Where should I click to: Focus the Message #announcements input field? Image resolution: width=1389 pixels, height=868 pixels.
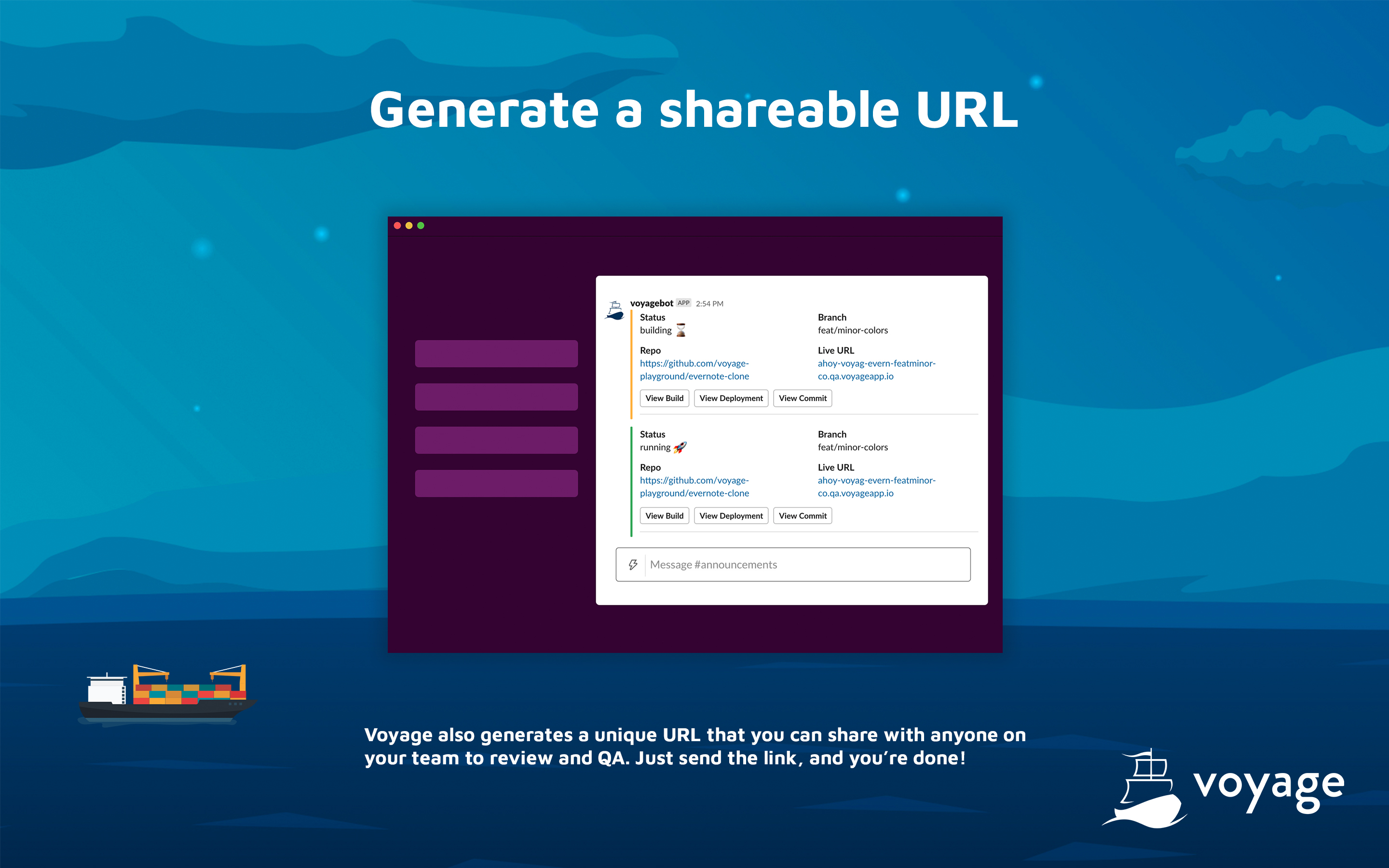tap(793, 565)
